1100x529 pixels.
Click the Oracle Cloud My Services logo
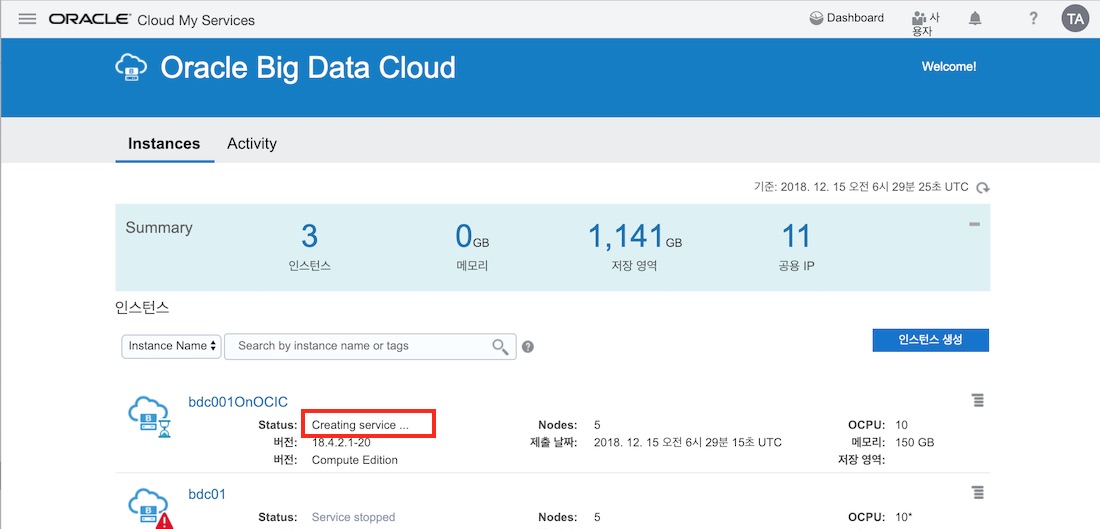click(152, 20)
